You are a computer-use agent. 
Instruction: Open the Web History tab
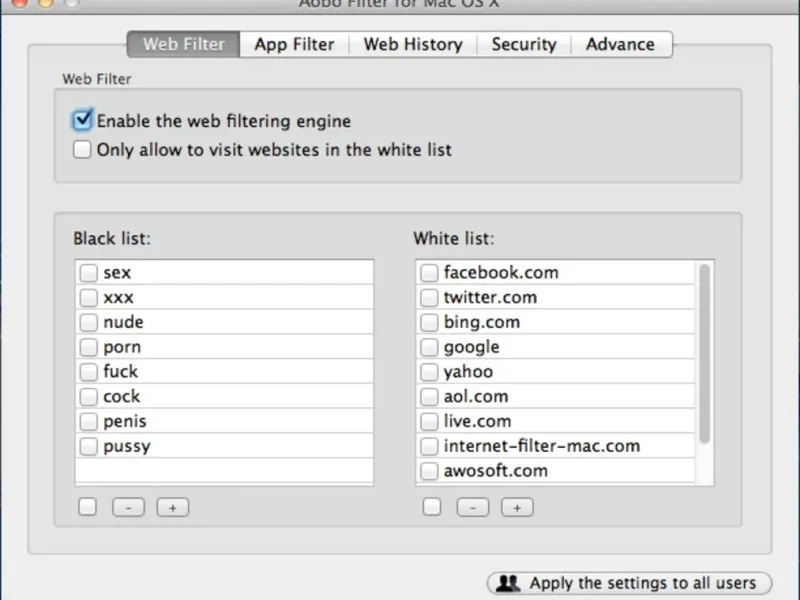413,44
